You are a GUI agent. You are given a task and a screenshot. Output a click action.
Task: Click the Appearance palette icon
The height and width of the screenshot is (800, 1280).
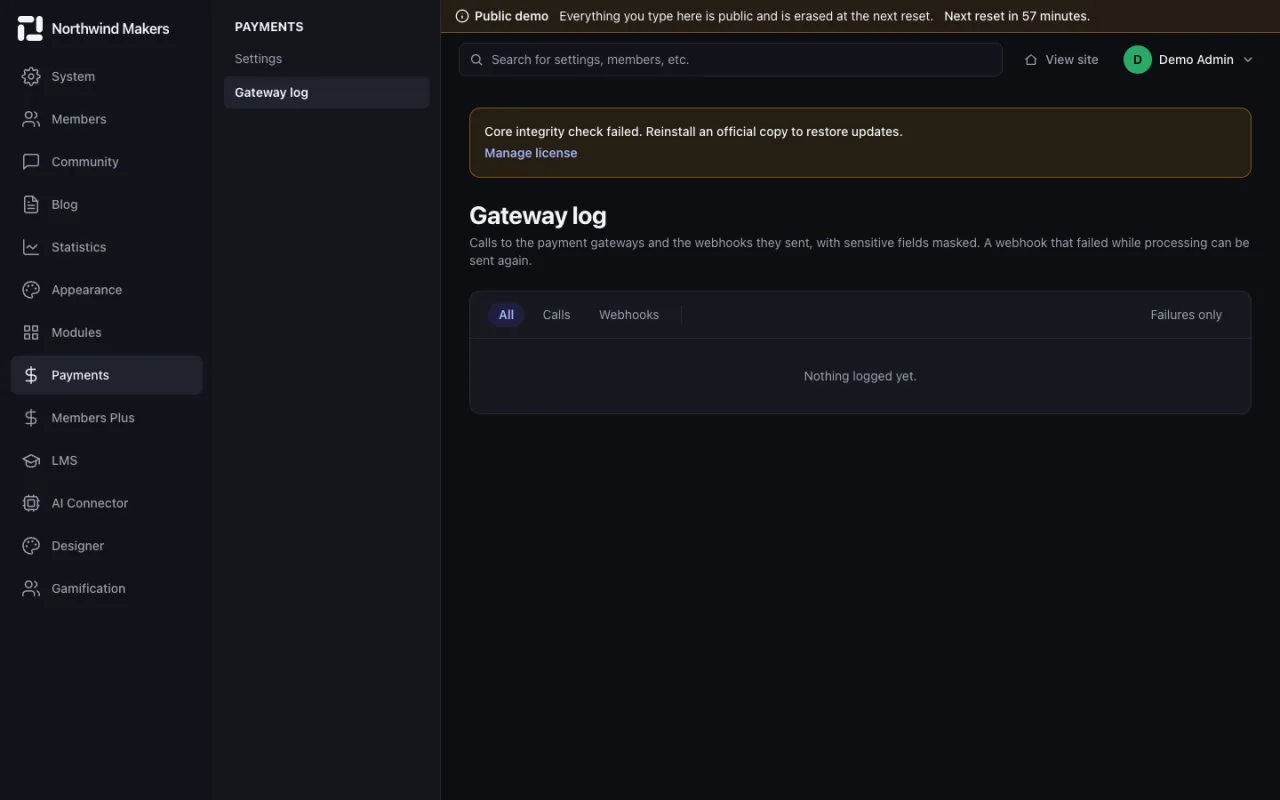[31, 290]
